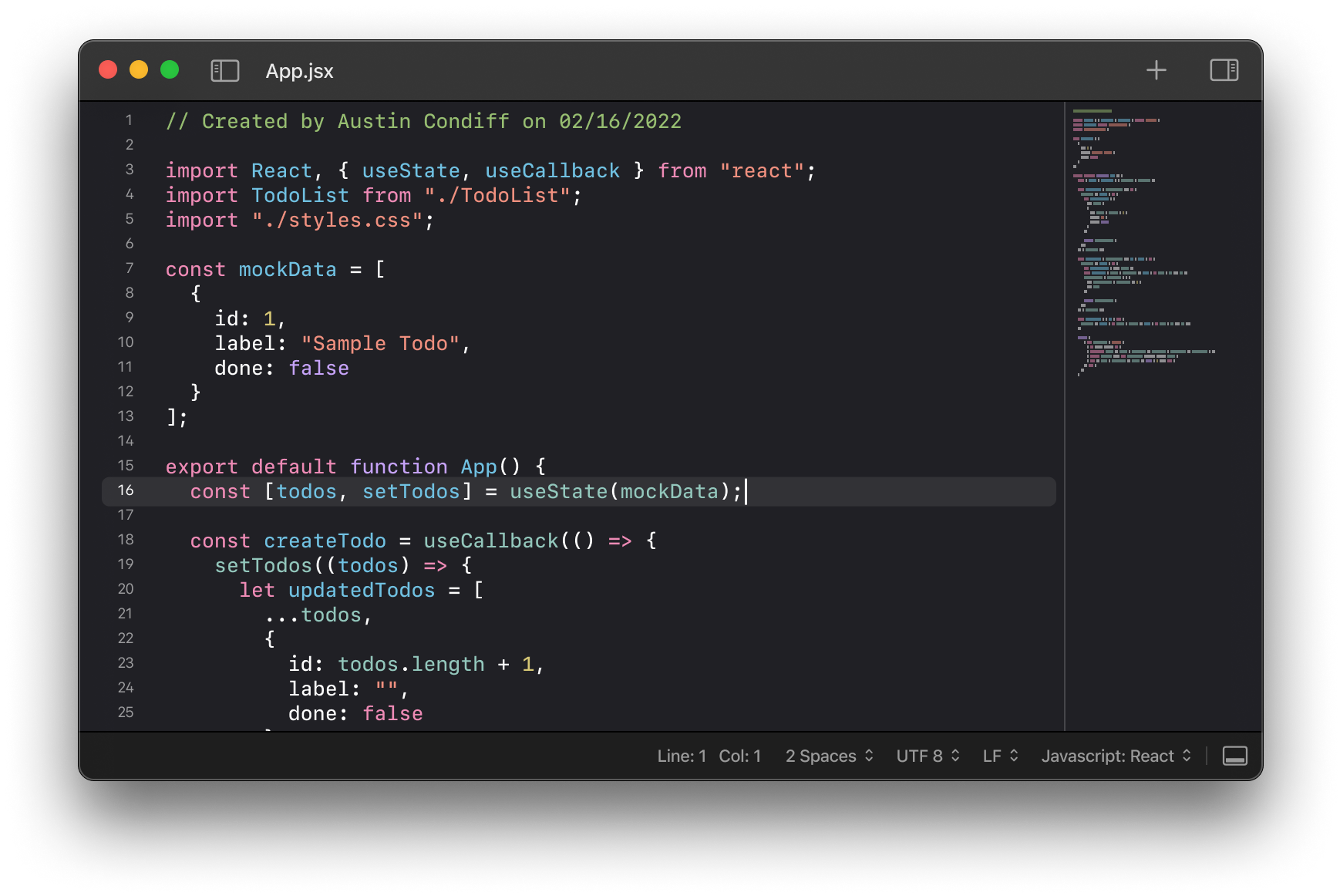The height and width of the screenshot is (896, 1340).
Task: Click '...todos' spread on line 21
Action: coord(312,615)
